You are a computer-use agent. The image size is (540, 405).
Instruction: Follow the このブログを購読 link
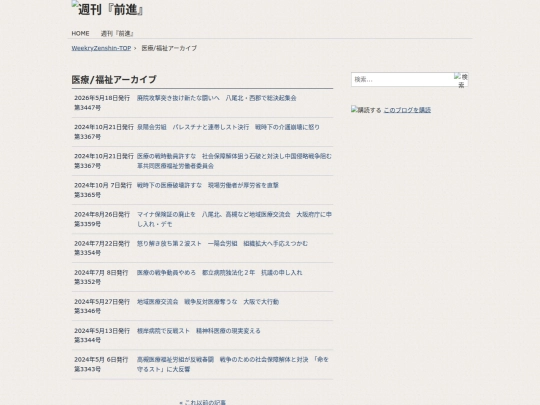pos(407,110)
